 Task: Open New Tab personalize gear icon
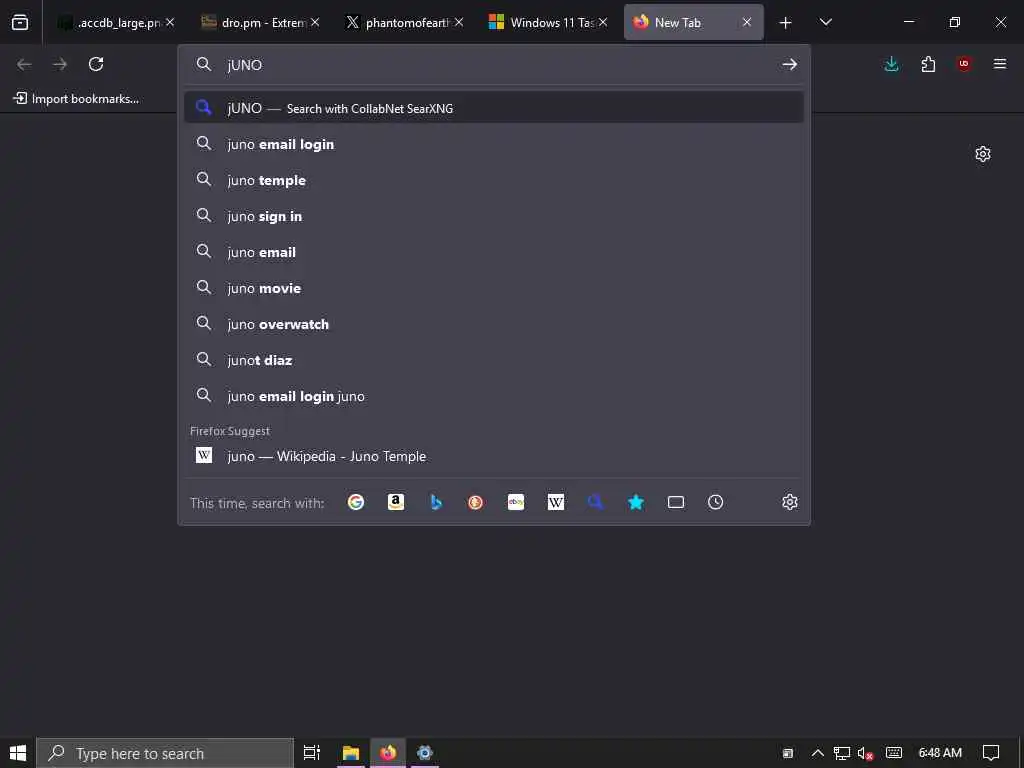coord(982,154)
